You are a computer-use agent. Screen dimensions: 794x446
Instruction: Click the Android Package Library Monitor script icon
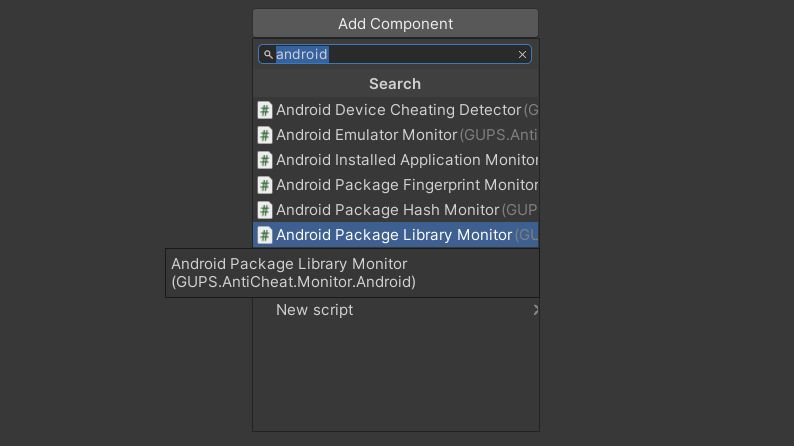(265, 235)
